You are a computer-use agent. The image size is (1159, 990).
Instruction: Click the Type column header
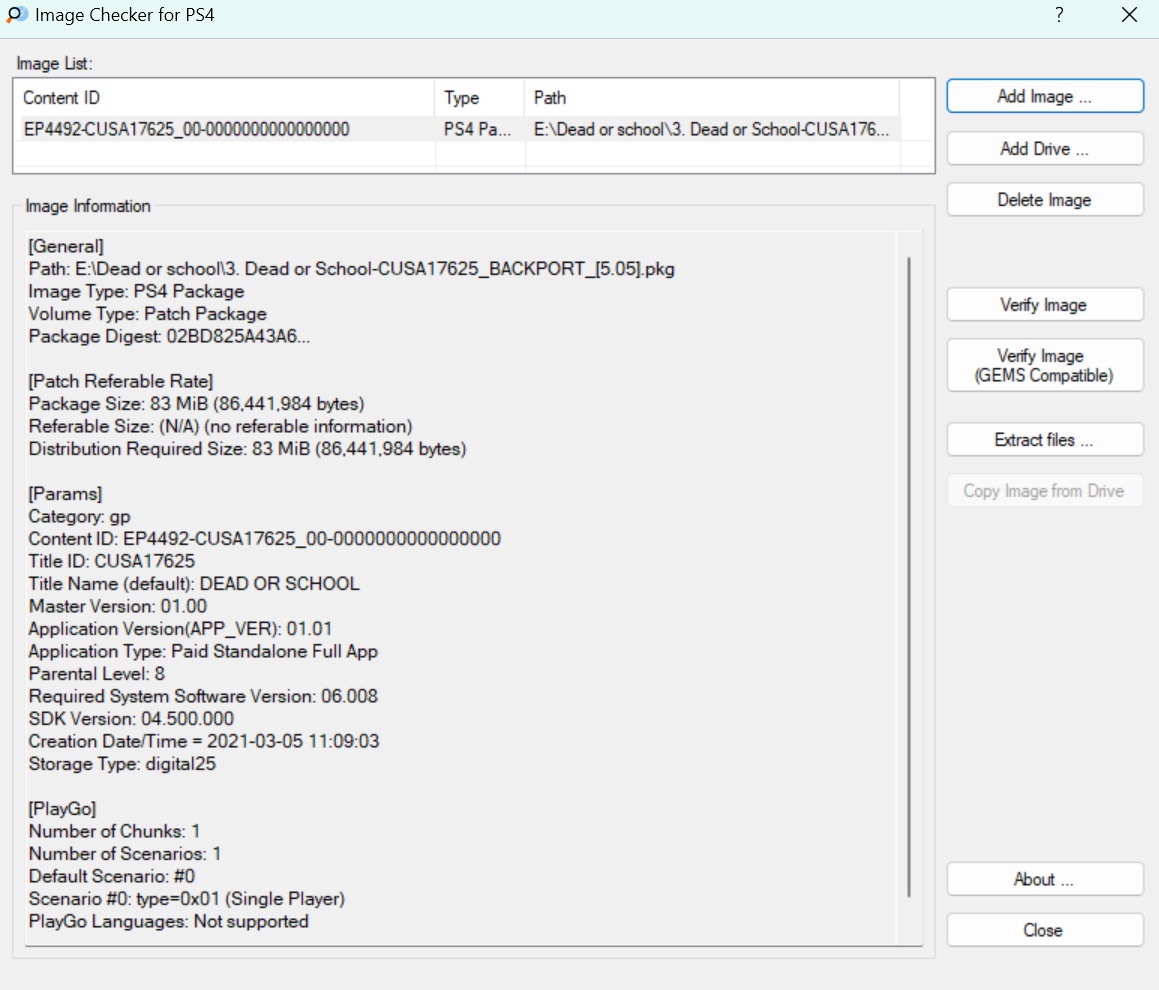click(x=479, y=98)
